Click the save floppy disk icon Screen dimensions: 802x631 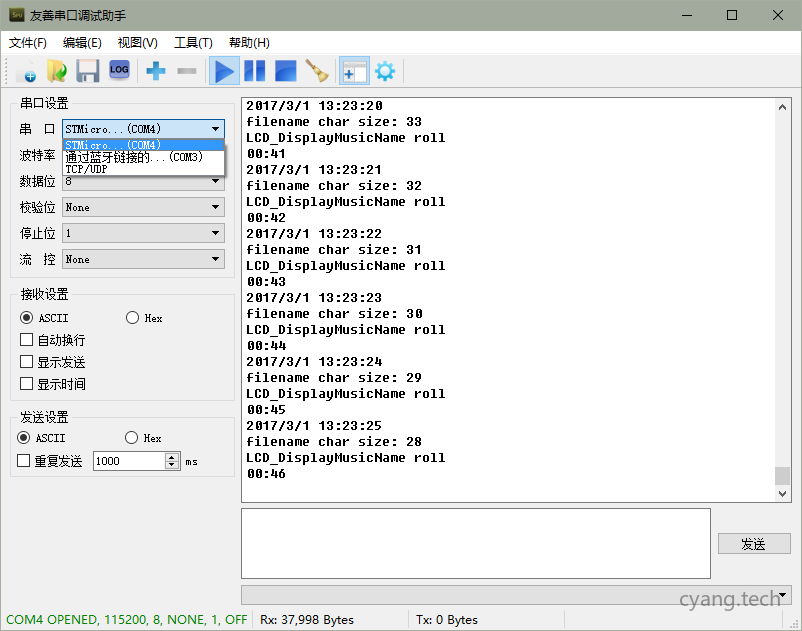[x=88, y=71]
